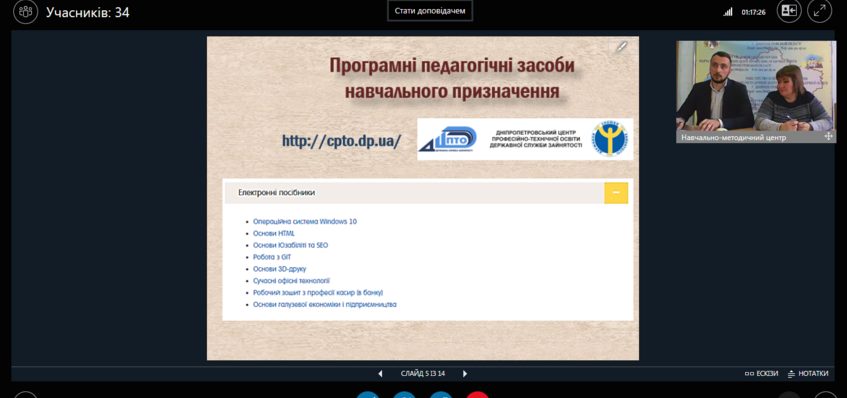
Task: Enter full screen with the expand arrows icon
Action: pos(819,11)
